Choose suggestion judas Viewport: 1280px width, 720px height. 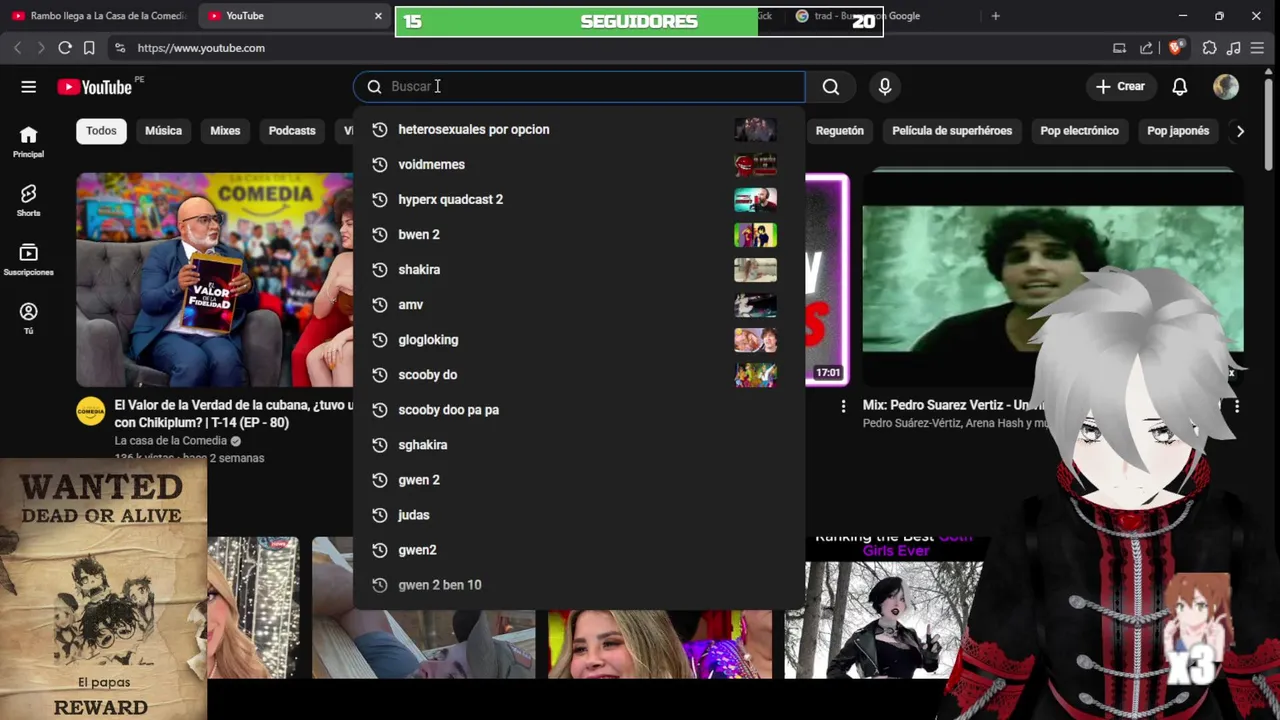click(x=578, y=514)
